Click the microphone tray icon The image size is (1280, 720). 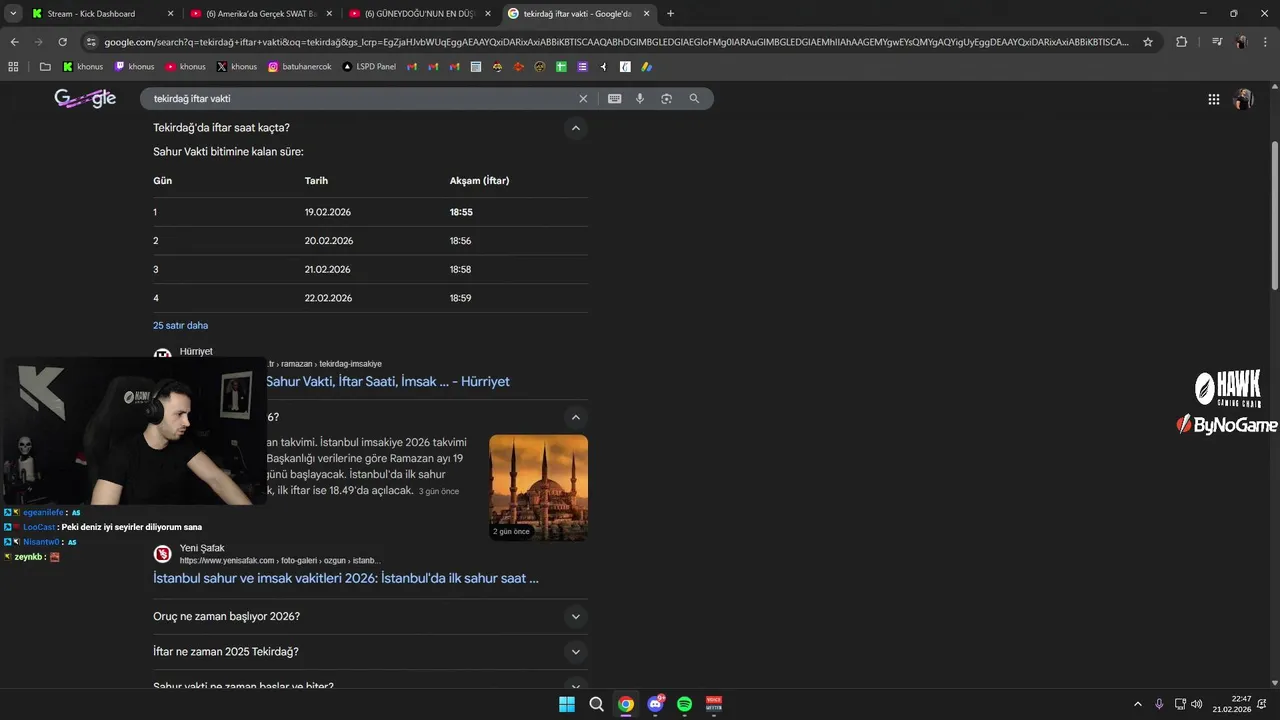(x=1159, y=704)
